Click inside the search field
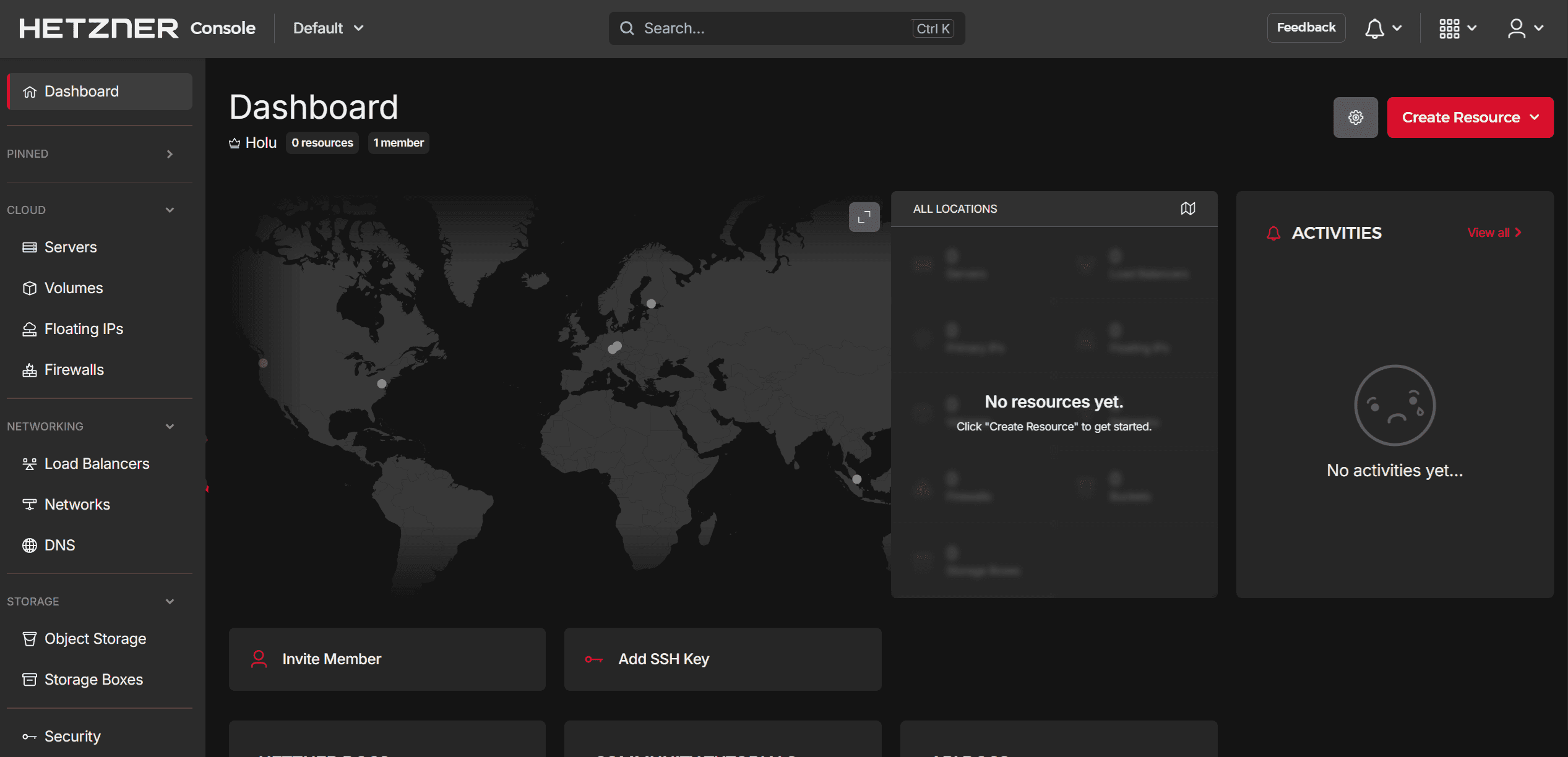 743,28
